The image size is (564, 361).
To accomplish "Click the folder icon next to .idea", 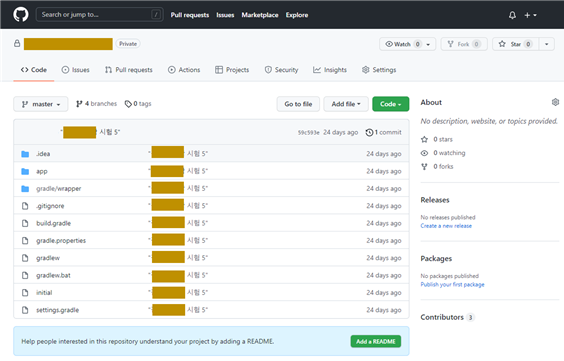I will (x=25, y=154).
